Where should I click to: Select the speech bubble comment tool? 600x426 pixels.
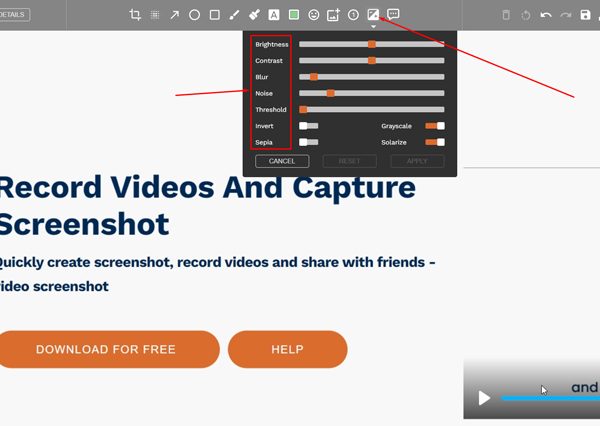393,15
